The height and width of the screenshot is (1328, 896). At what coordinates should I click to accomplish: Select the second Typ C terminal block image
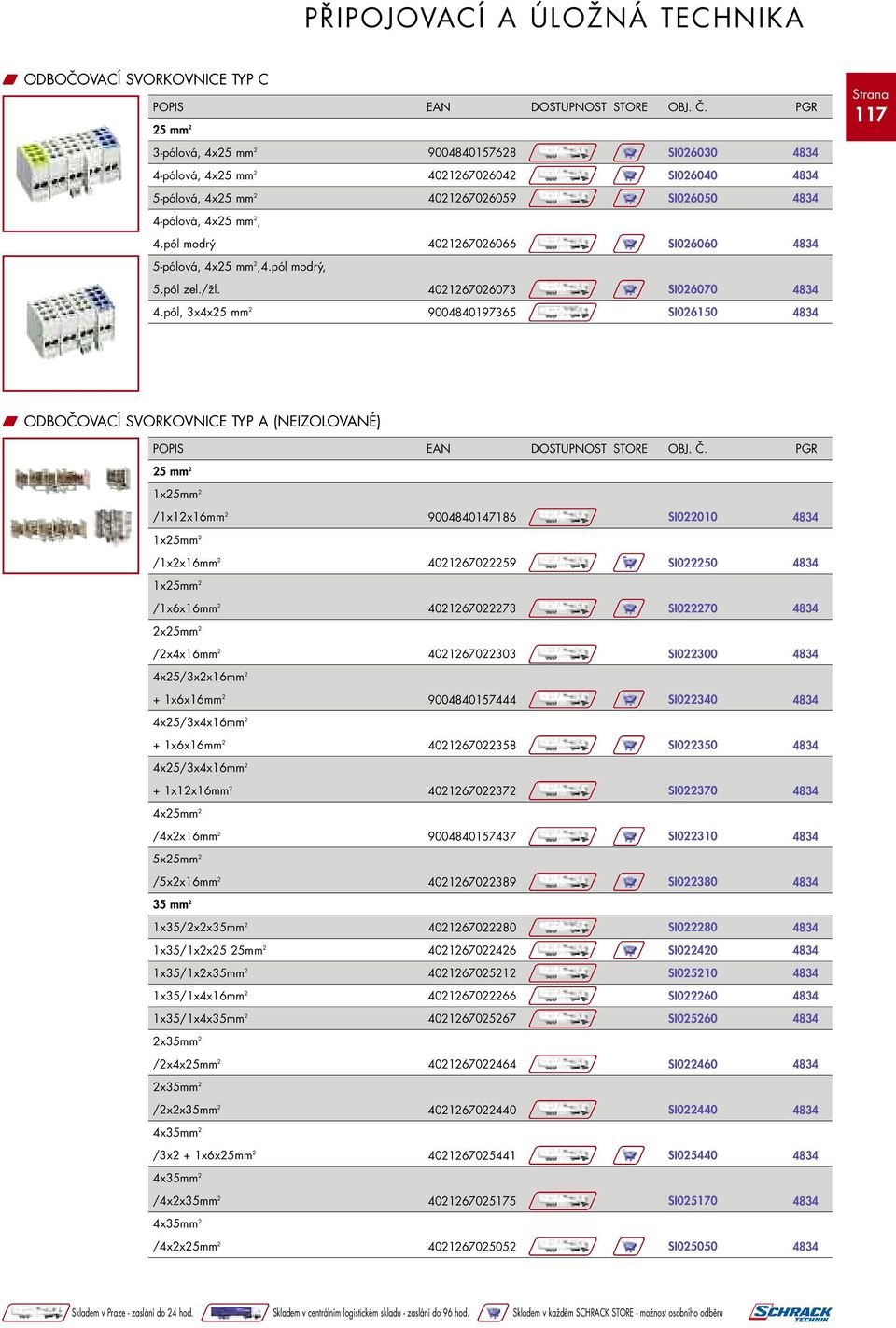click(71, 323)
